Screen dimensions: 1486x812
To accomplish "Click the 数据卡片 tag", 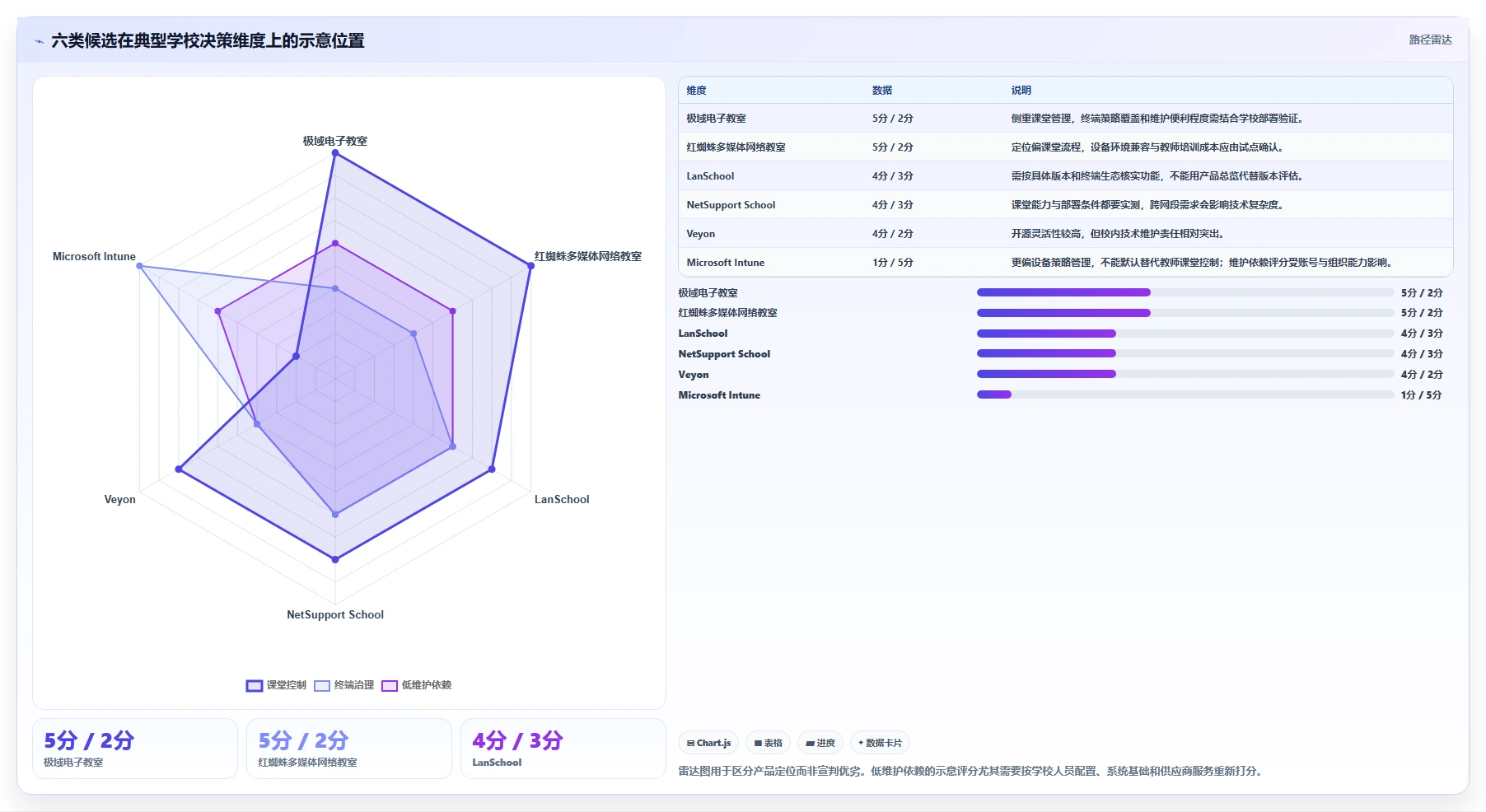I will pyautogui.click(x=880, y=743).
